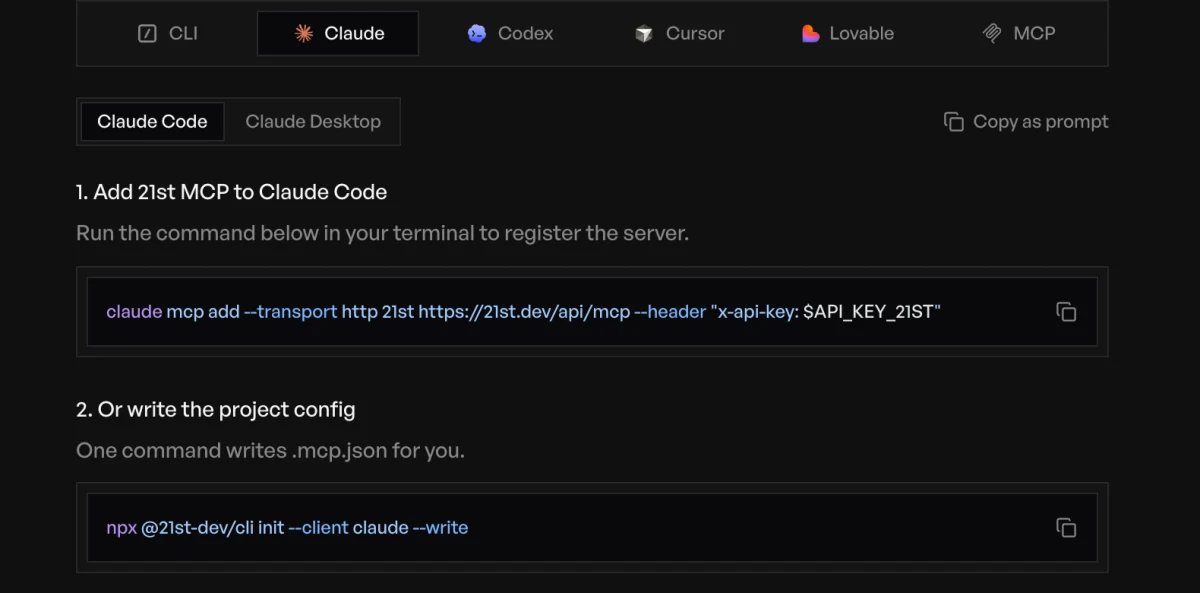Screen dimensions: 1200x593
Task: Click heading "2. Or write the project config"
Action: (x=216, y=410)
